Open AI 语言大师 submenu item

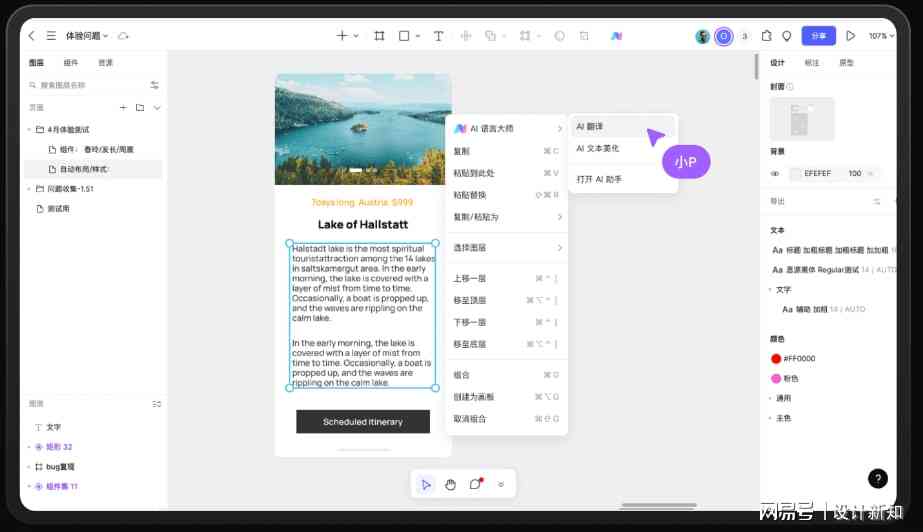pyautogui.click(x=507, y=128)
